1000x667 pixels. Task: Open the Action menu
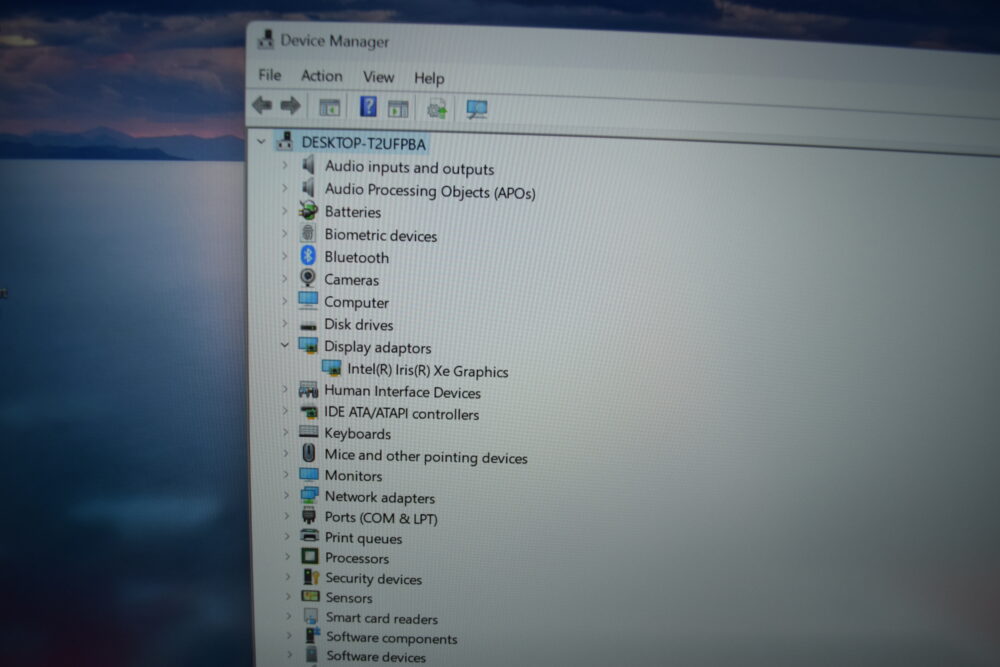[321, 76]
